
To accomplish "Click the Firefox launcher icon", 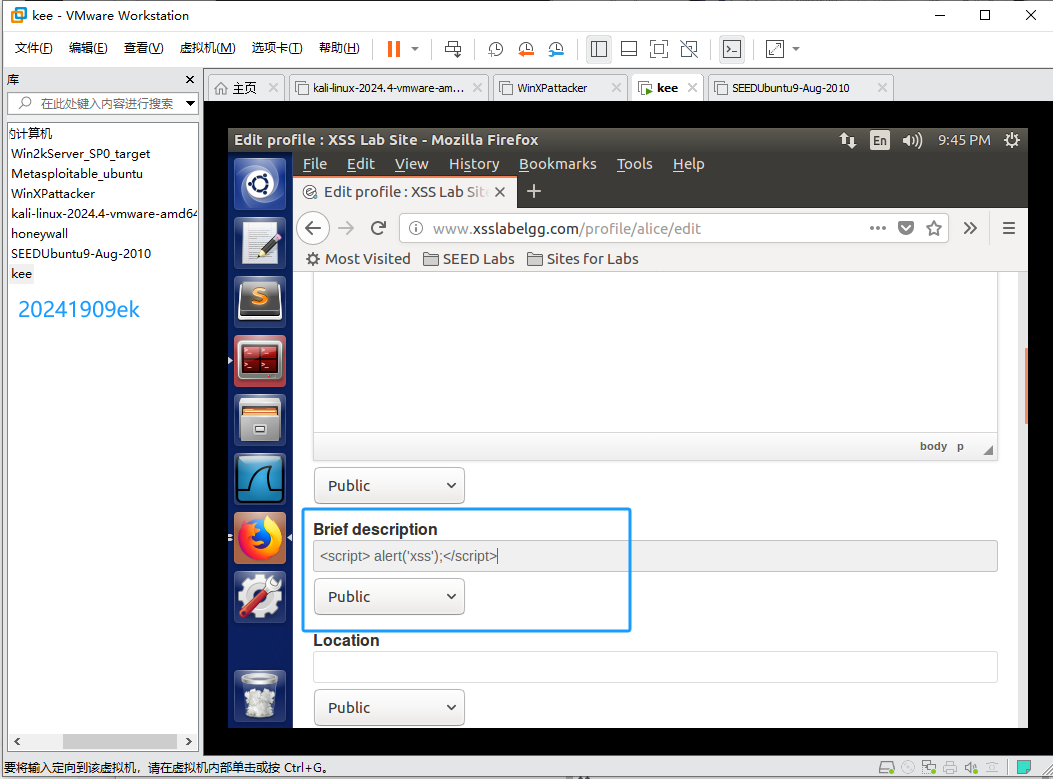I will coord(260,538).
